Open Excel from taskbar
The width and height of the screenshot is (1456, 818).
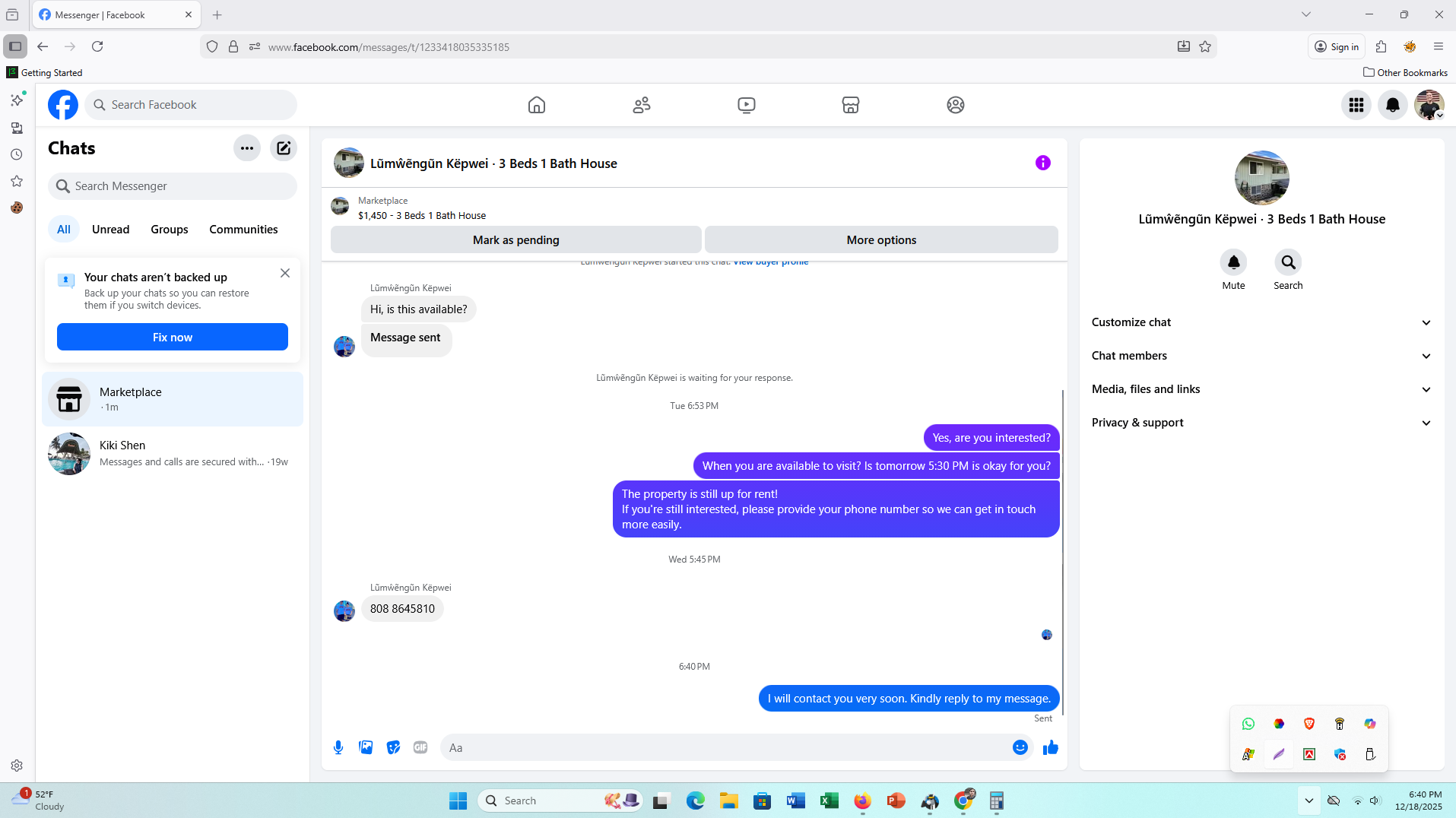(x=829, y=801)
